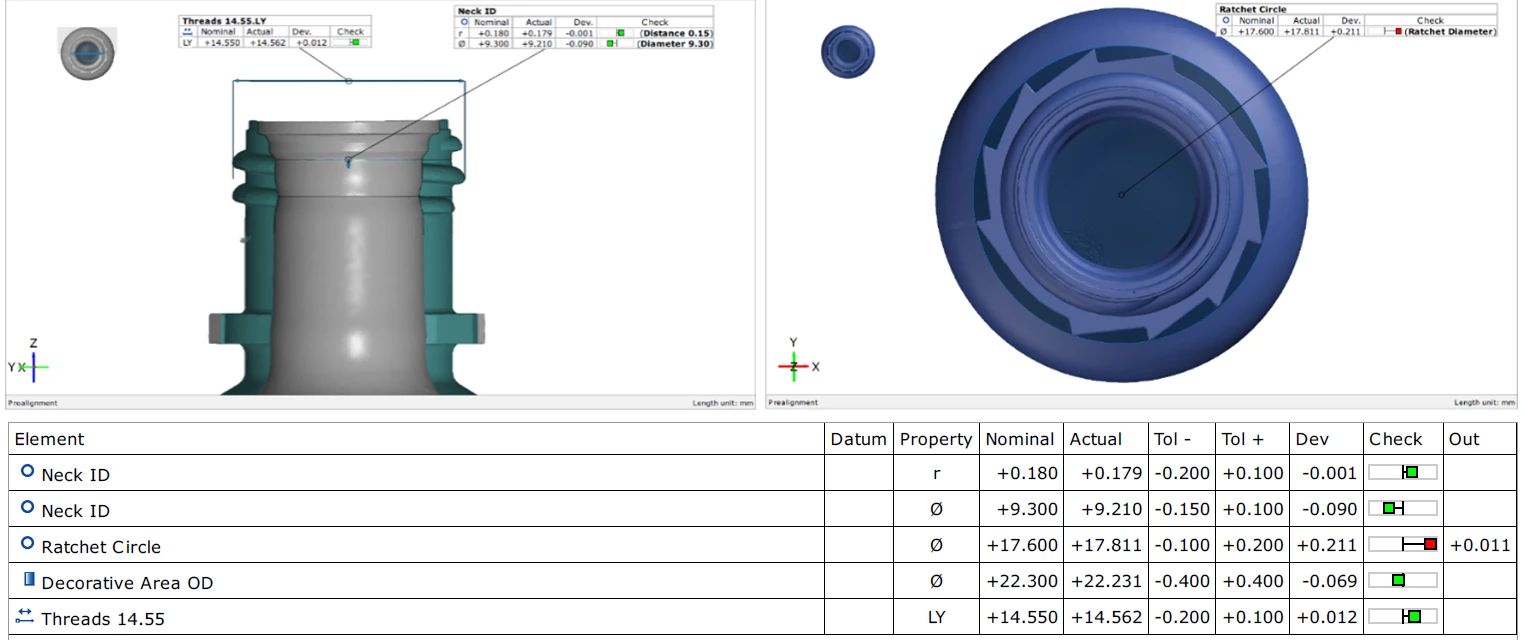
Task: Click the Out column header
Action: tap(1463, 439)
